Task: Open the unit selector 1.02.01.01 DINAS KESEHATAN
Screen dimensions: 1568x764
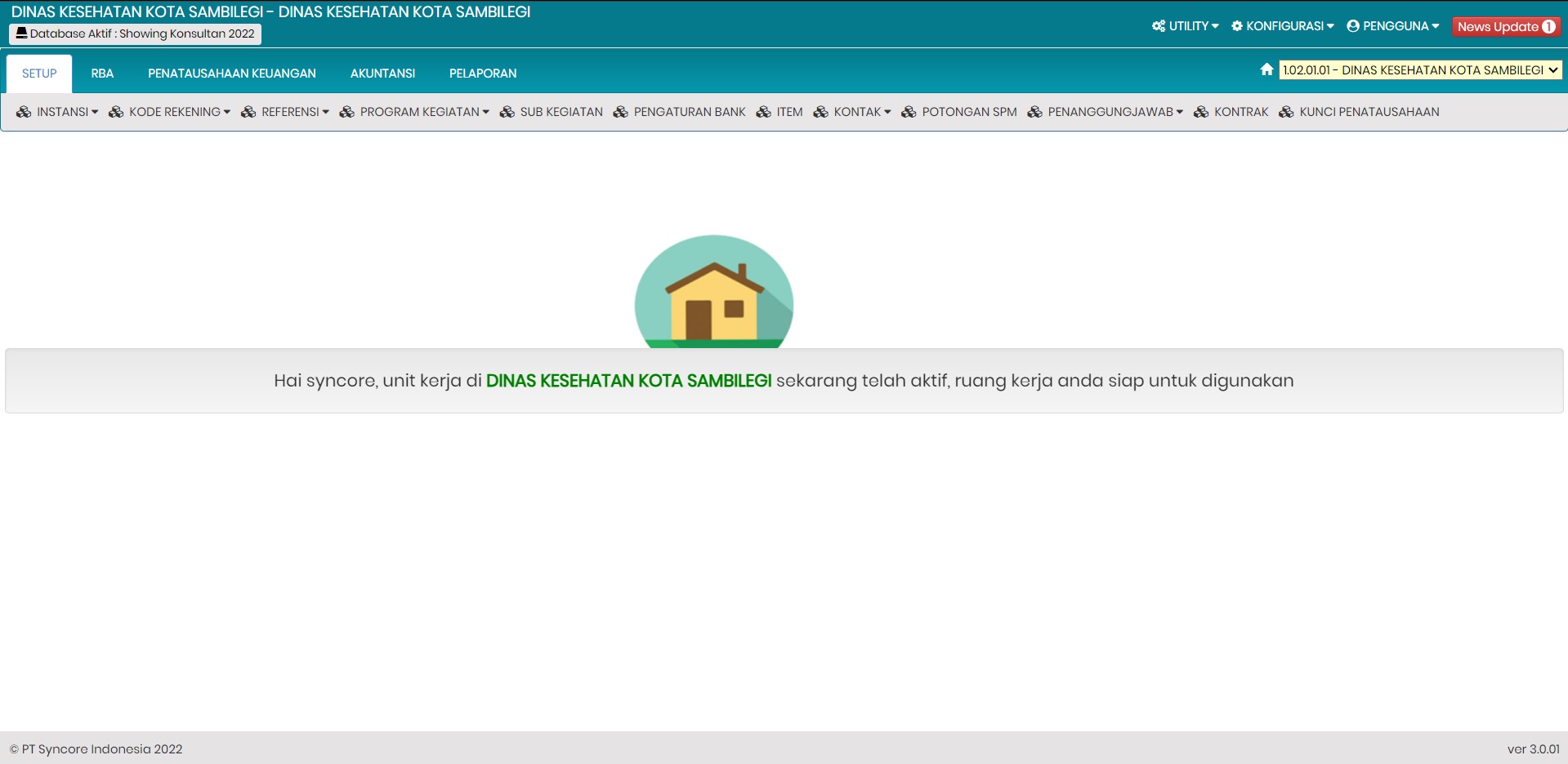Action: [1421, 70]
